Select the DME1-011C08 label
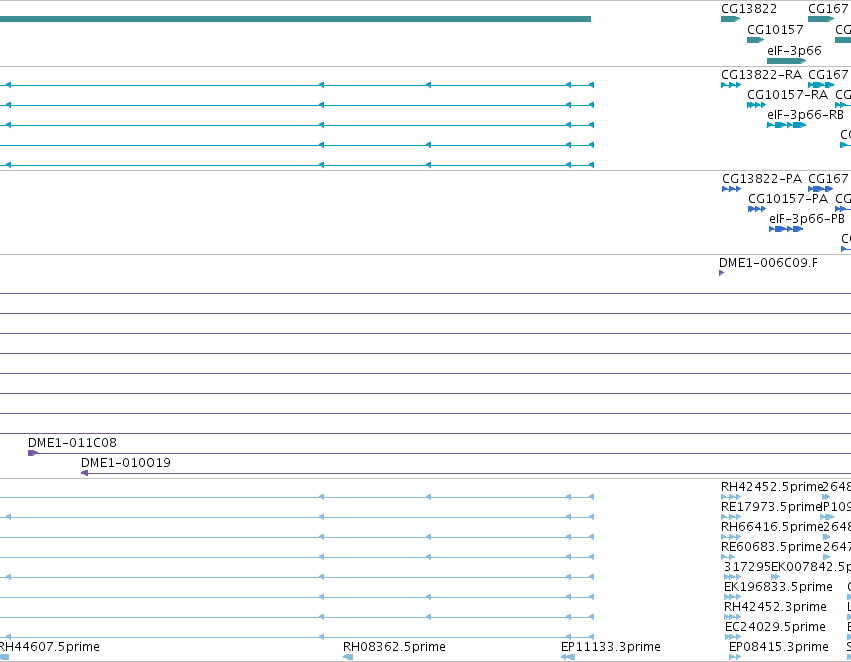This screenshot has width=851, height=662. point(72,443)
